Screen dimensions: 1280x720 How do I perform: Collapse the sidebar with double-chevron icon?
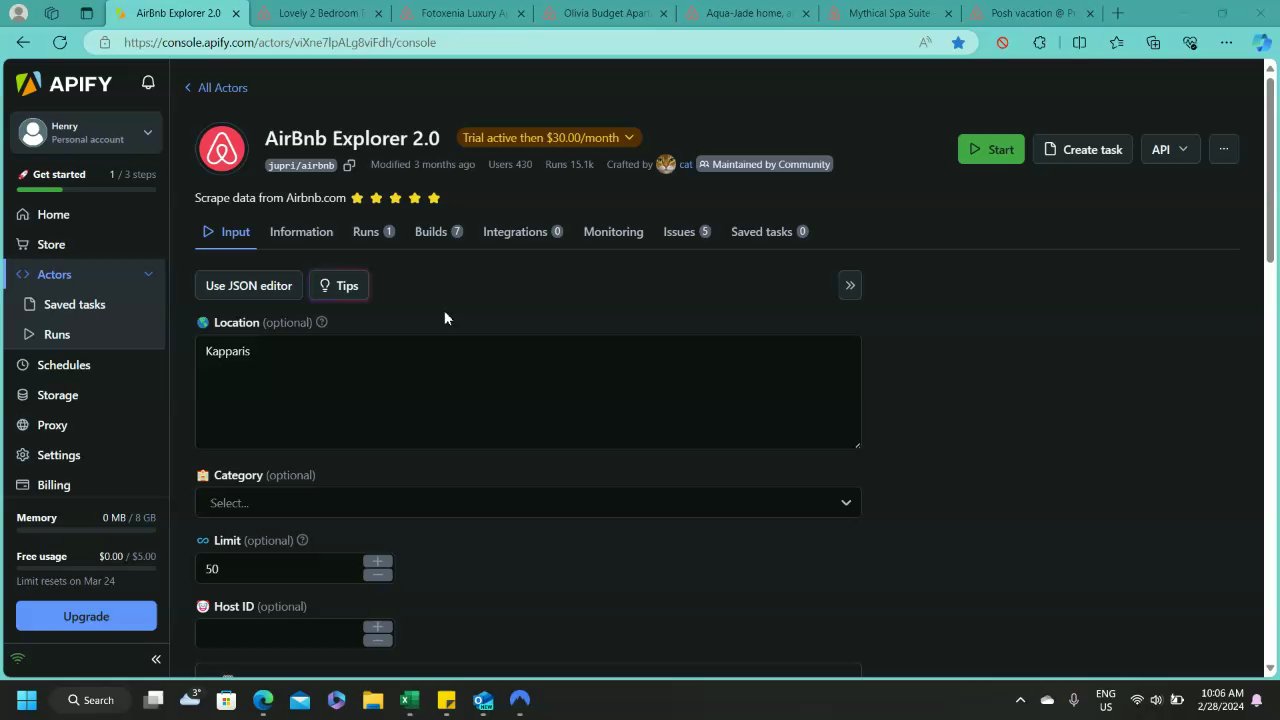(x=156, y=659)
